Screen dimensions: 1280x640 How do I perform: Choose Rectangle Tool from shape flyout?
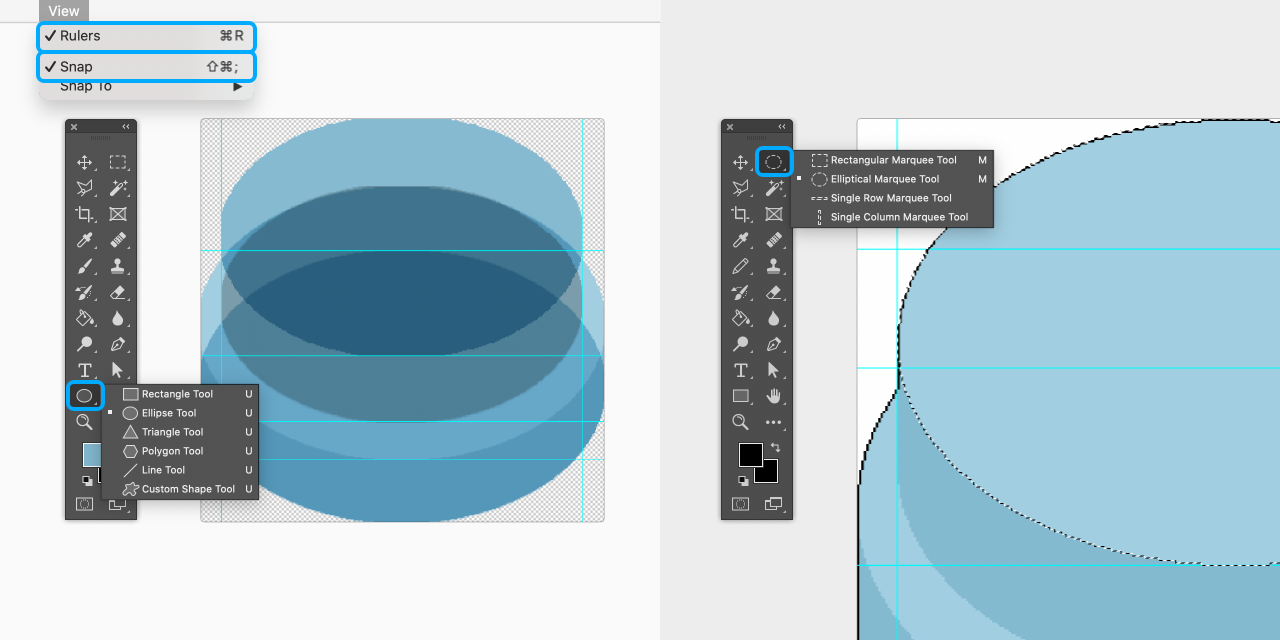[x=180, y=394]
